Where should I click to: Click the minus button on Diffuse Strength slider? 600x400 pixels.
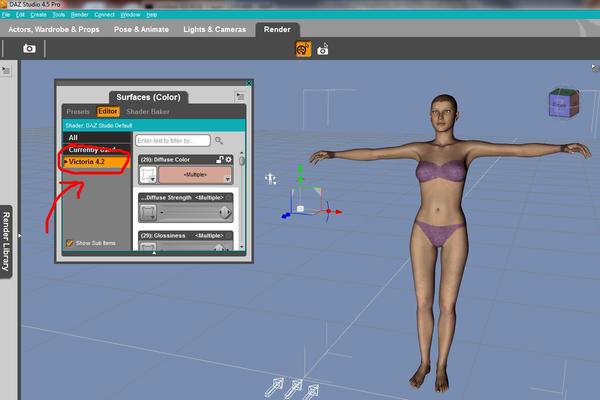pyautogui.click(x=162, y=212)
